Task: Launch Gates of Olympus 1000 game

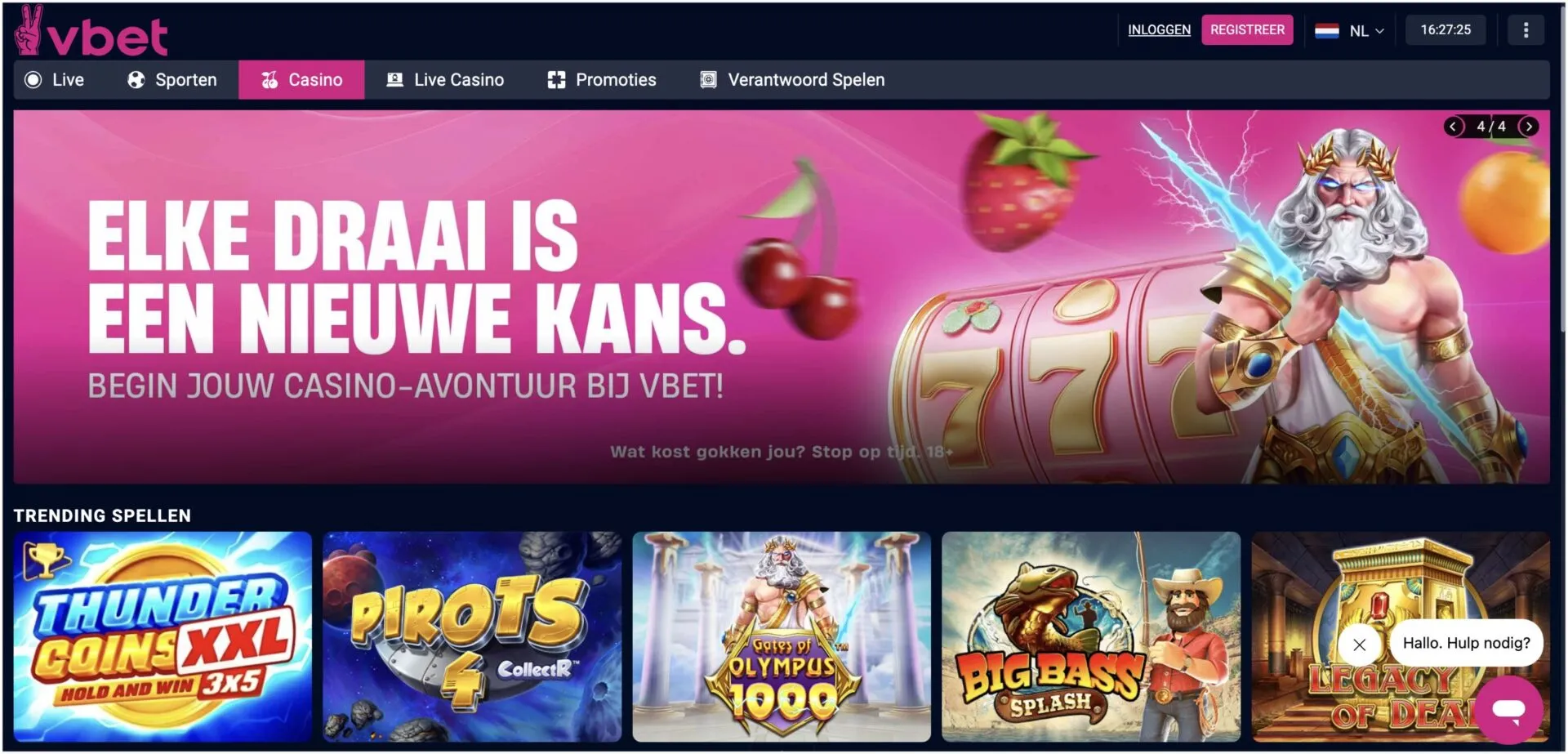Action: pyautogui.click(x=782, y=637)
